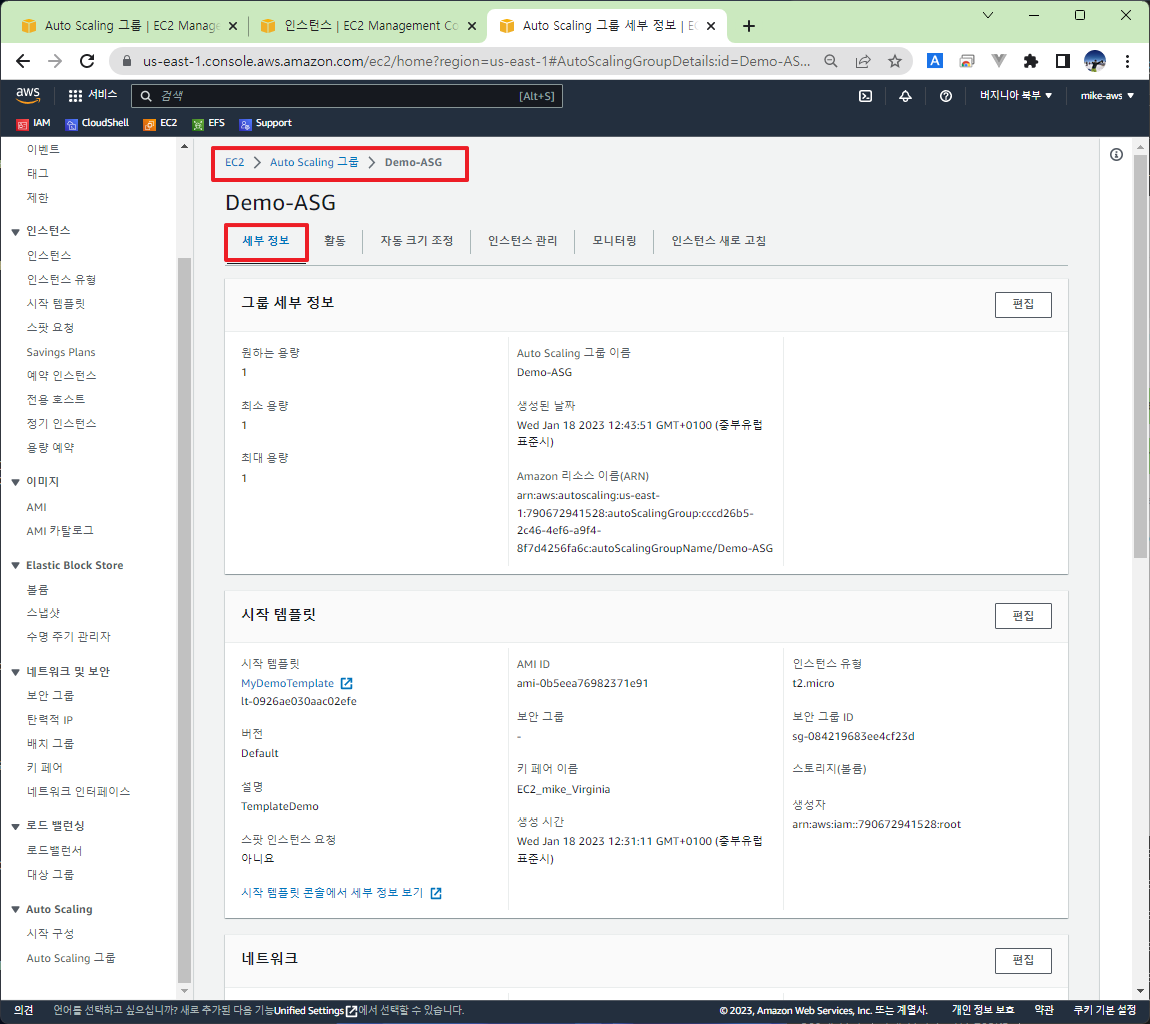Viewport: 1150px width, 1024px height.
Task: Switch to the 모니터링 tab
Action: 614,241
